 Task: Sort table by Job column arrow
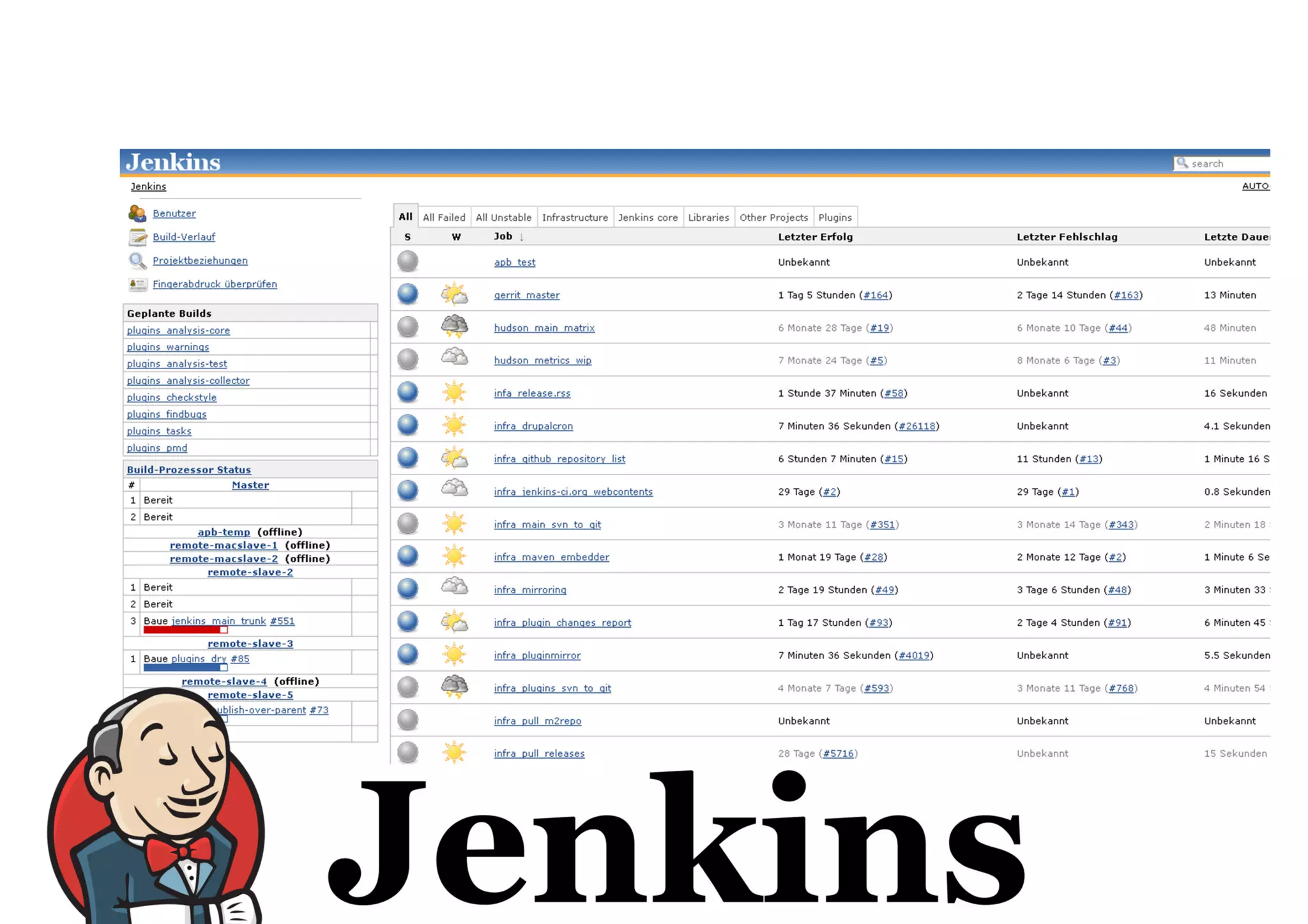click(521, 237)
